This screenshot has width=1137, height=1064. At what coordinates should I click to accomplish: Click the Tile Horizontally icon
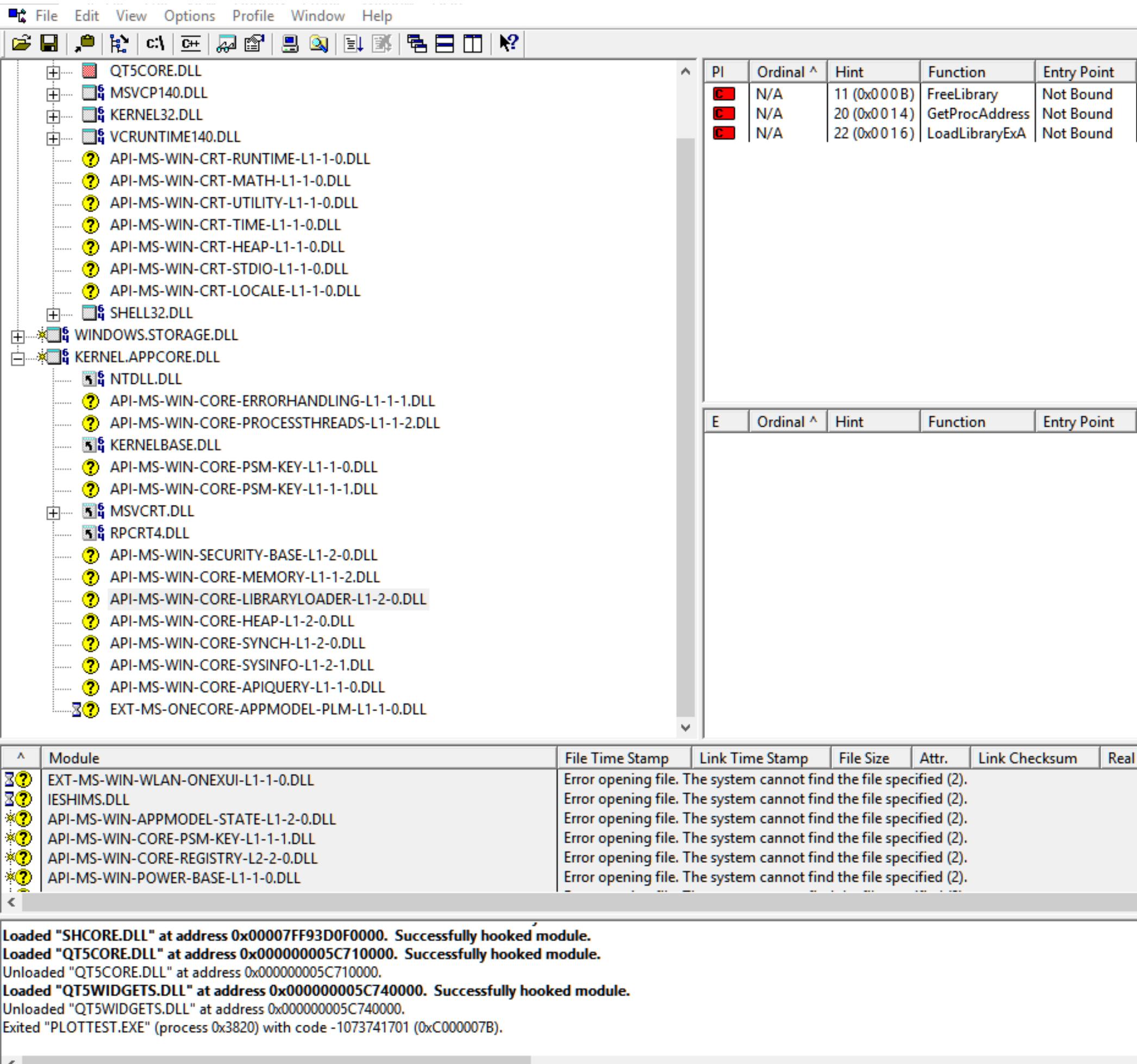tap(445, 43)
